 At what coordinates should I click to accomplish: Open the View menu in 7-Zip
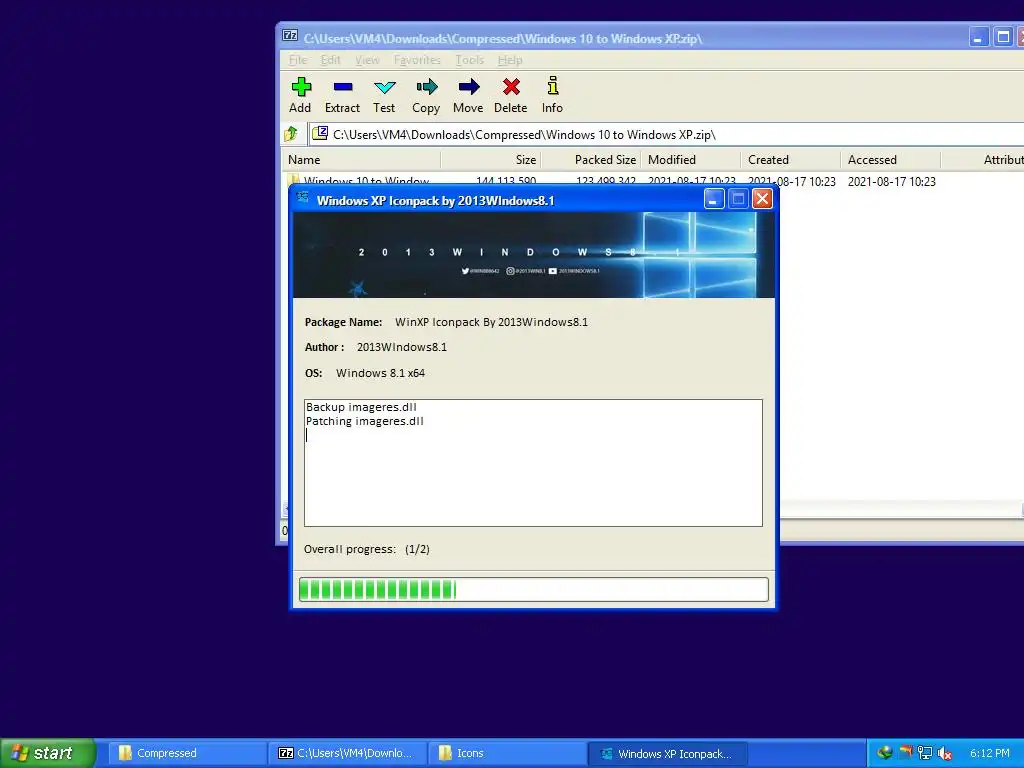(x=367, y=60)
